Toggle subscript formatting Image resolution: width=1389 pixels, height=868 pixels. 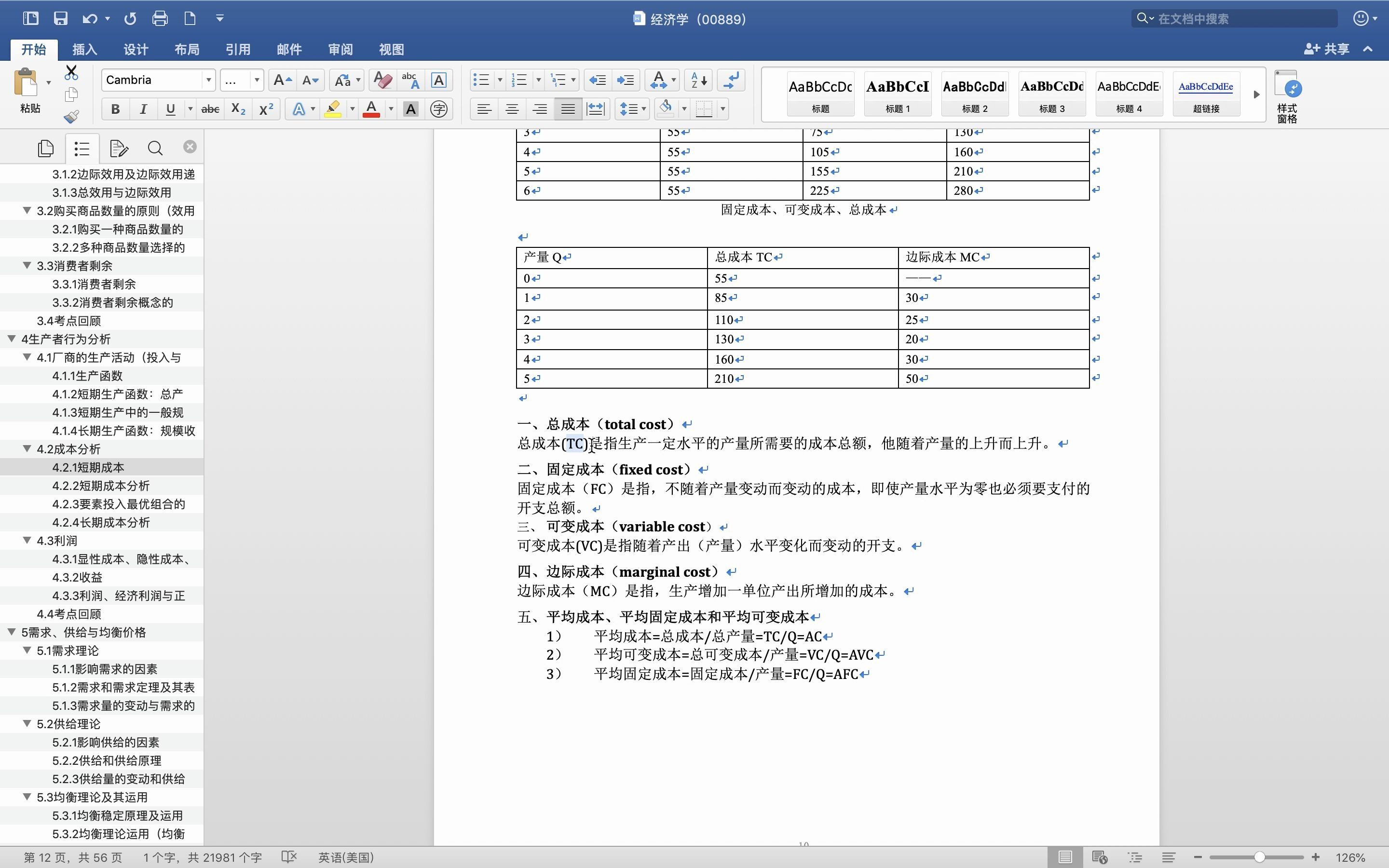(x=238, y=108)
